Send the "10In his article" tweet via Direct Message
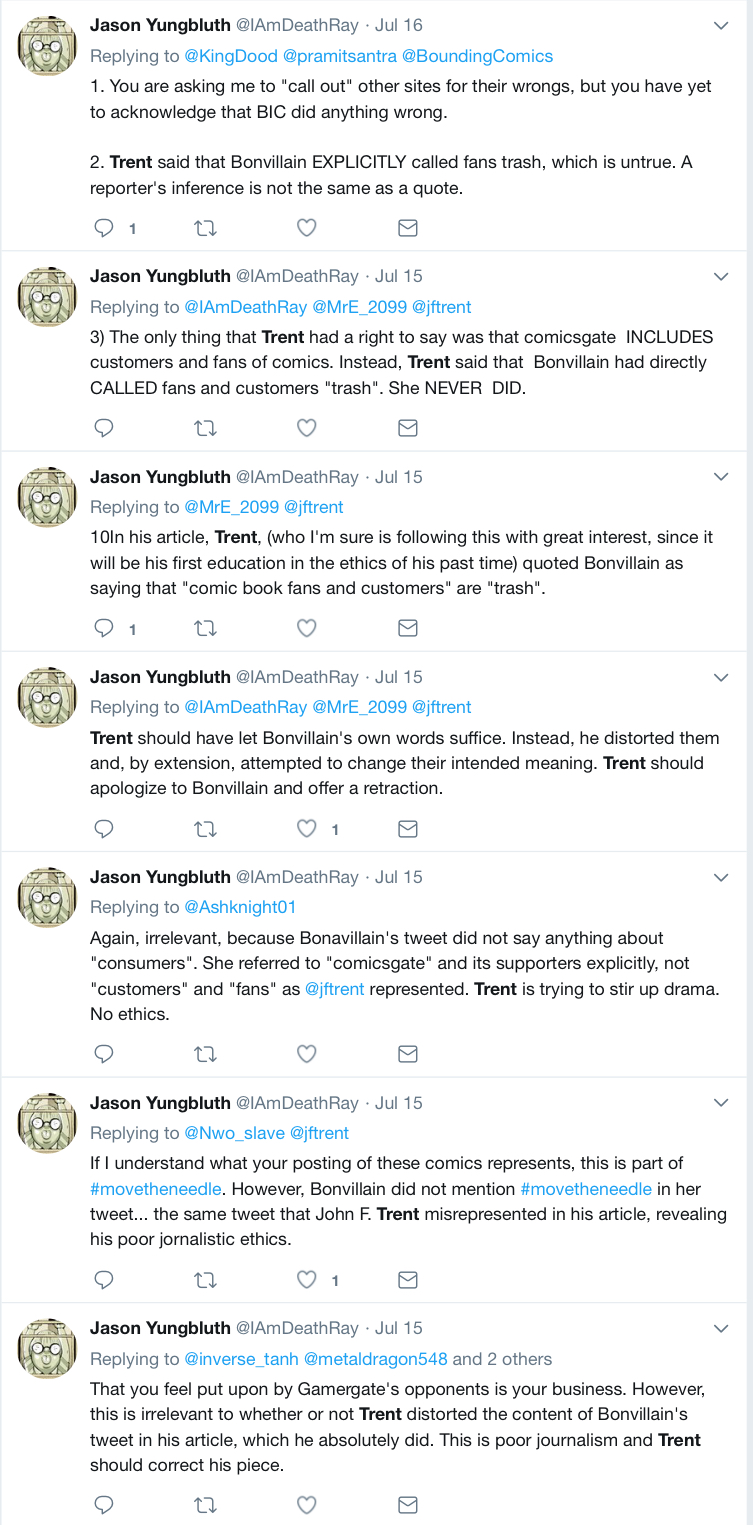753x1525 pixels. (408, 628)
